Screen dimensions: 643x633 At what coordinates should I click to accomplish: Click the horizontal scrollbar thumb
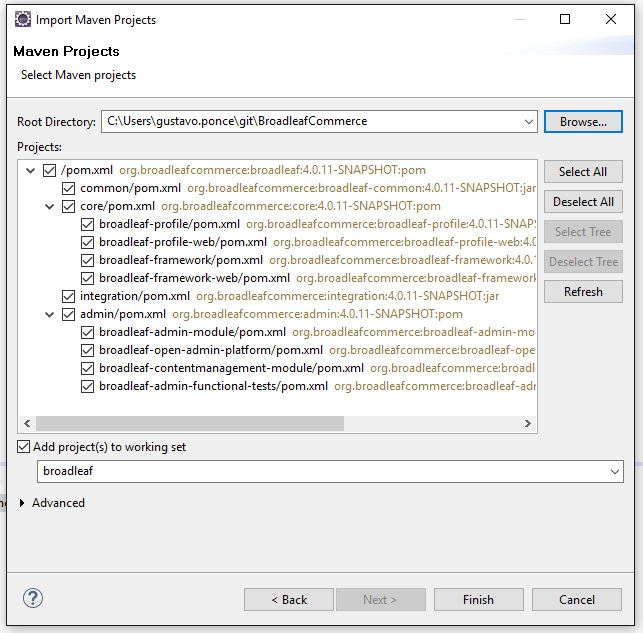coord(190,424)
